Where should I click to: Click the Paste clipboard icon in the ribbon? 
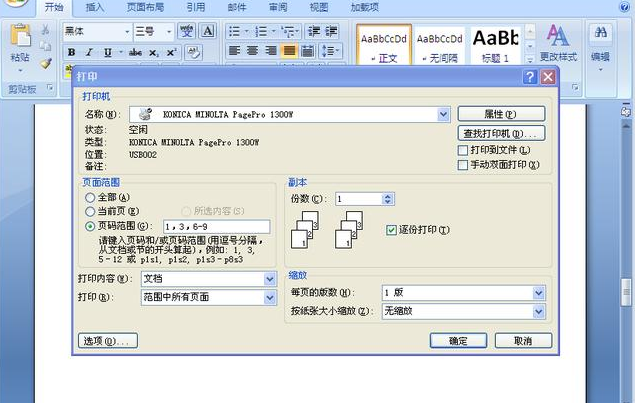pos(20,36)
